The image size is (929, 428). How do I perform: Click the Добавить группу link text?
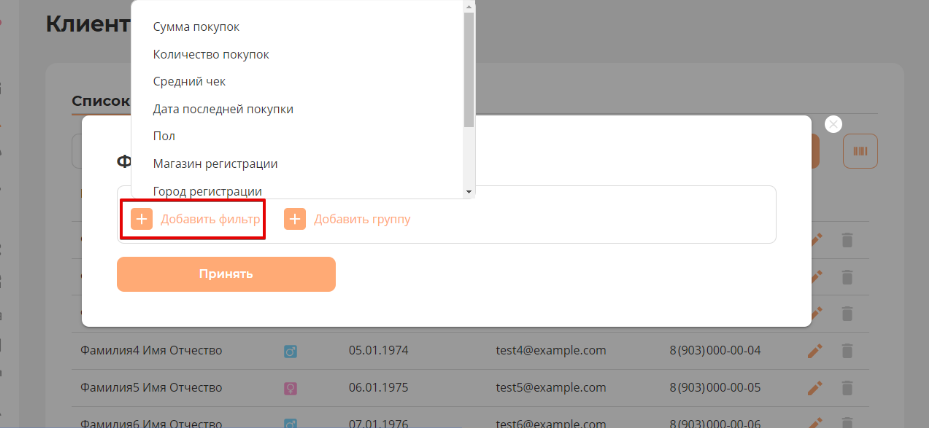click(362, 219)
